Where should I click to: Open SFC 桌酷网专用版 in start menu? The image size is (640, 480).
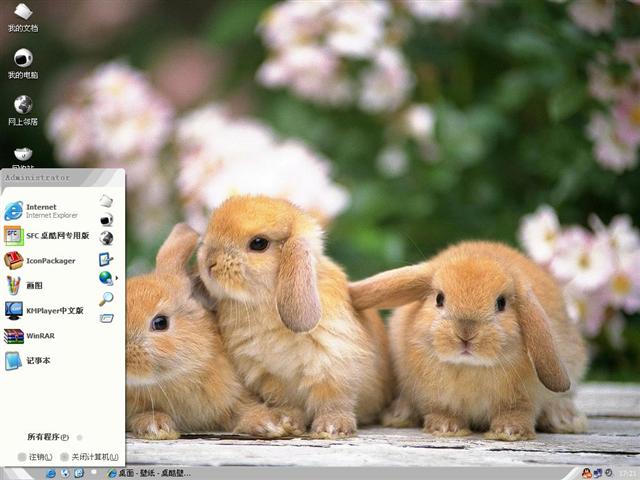[47, 236]
